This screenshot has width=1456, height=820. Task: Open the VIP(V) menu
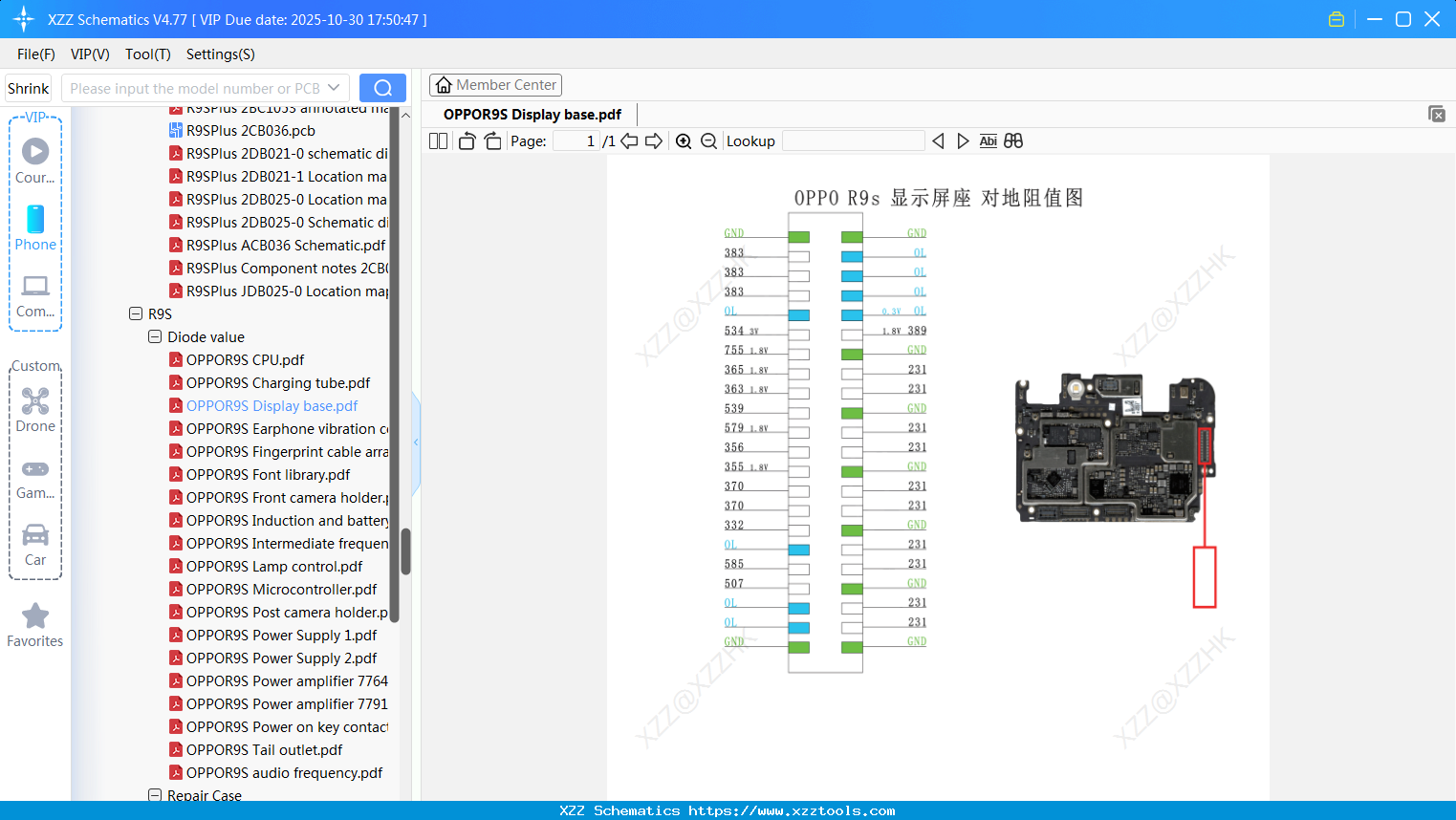point(90,54)
